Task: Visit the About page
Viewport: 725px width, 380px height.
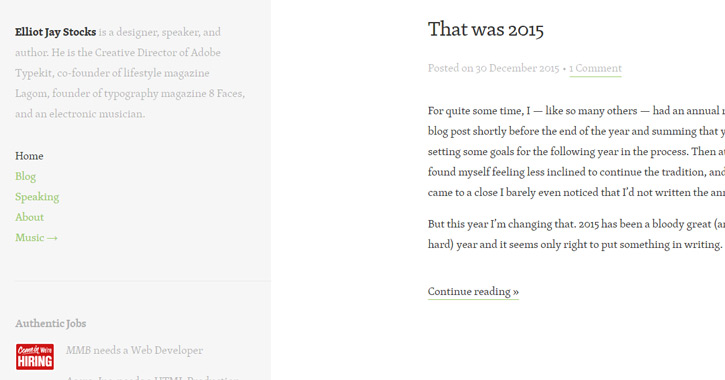Action: 29,217
